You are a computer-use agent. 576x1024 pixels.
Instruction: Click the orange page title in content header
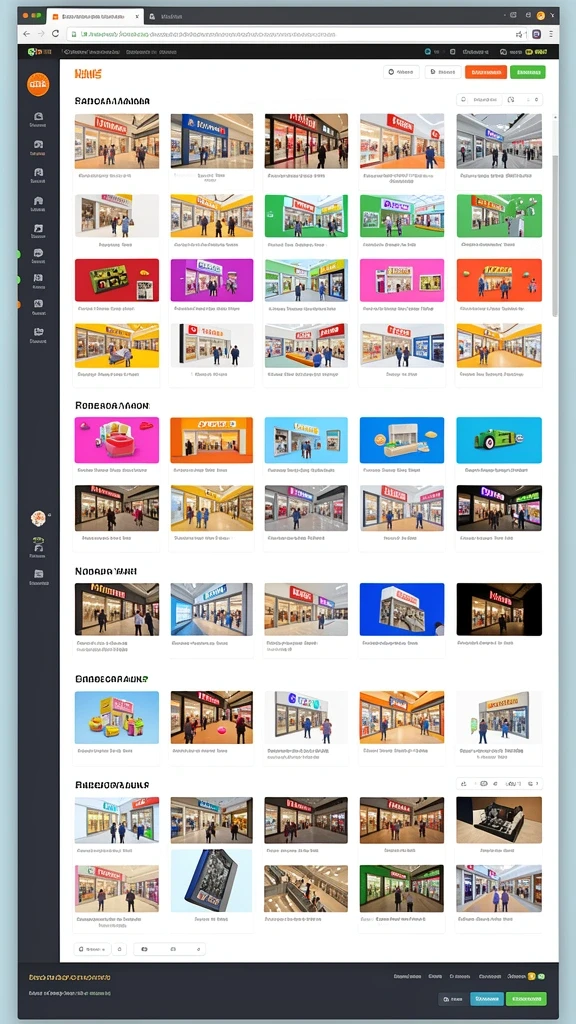pos(88,74)
